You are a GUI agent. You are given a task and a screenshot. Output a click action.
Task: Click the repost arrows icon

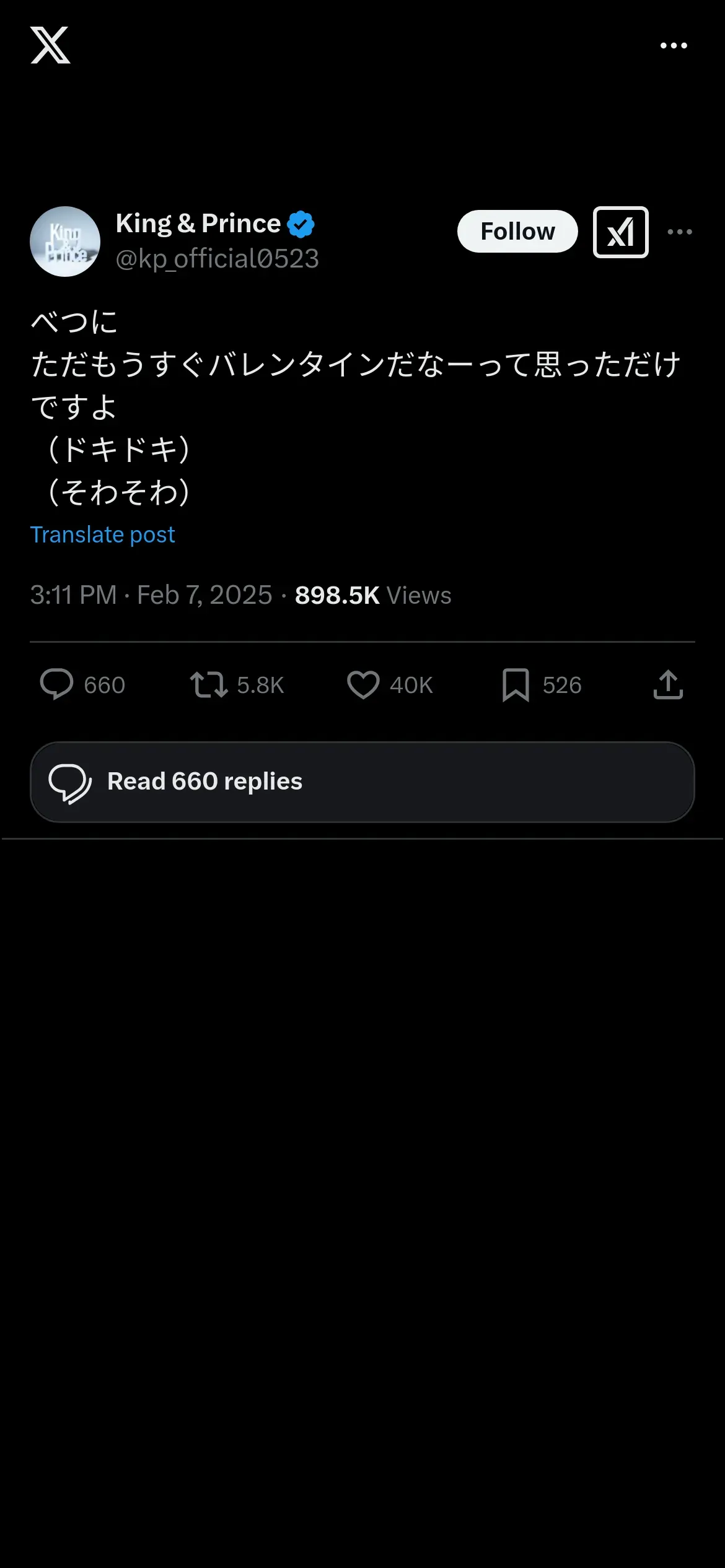[x=209, y=685]
